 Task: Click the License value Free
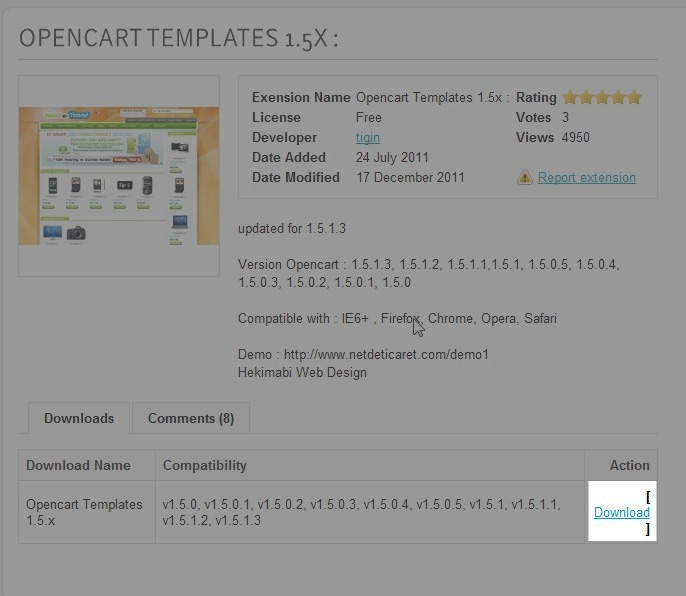click(369, 117)
